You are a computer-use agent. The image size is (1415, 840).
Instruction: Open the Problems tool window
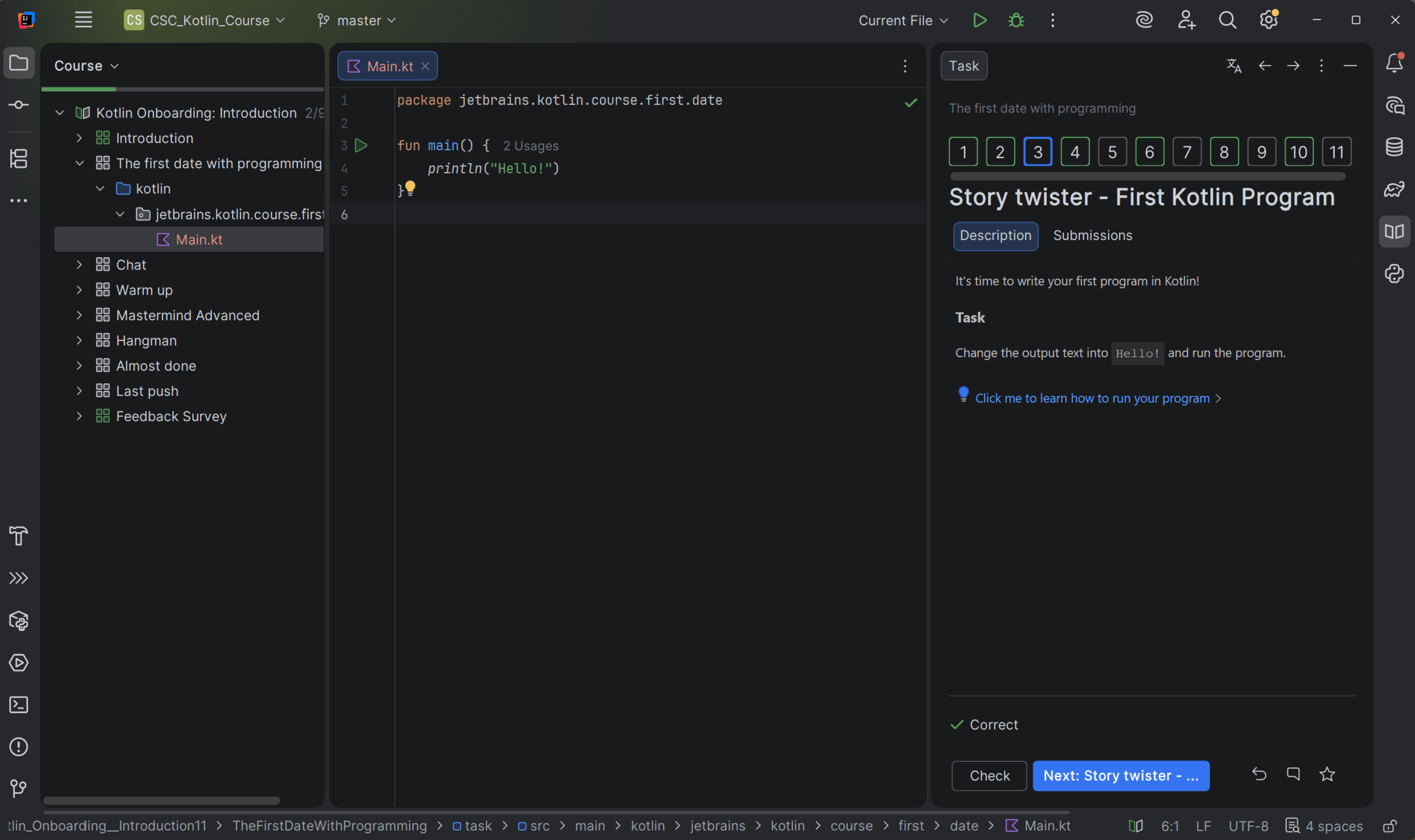19,747
